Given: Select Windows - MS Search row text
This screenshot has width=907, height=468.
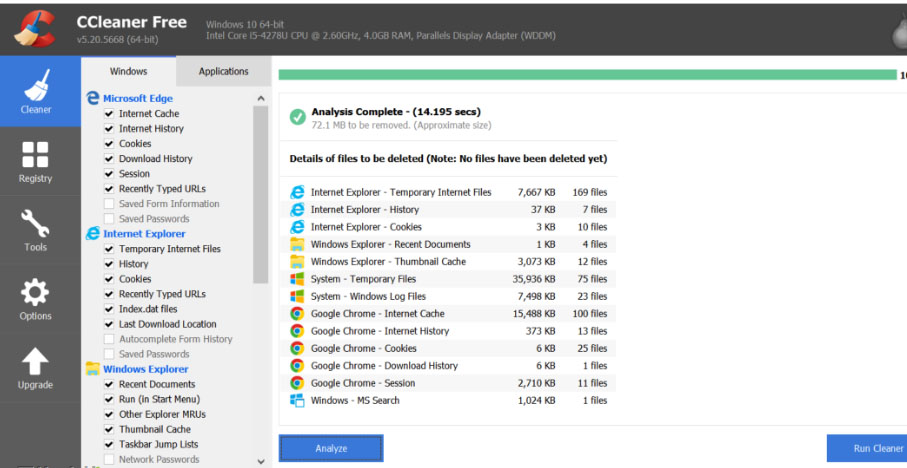Looking at the screenshot, I should 355,400.
